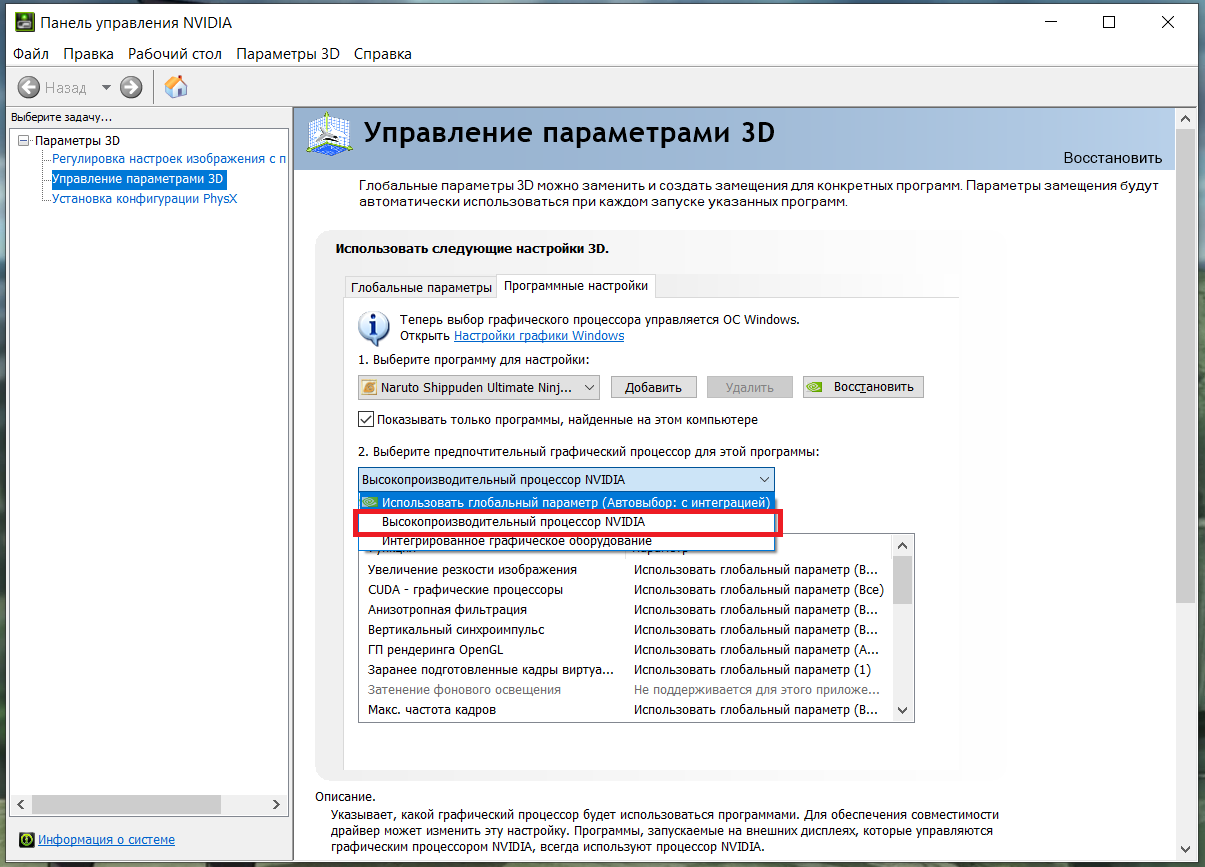Click the 3D settings header icon

[328, 136]
